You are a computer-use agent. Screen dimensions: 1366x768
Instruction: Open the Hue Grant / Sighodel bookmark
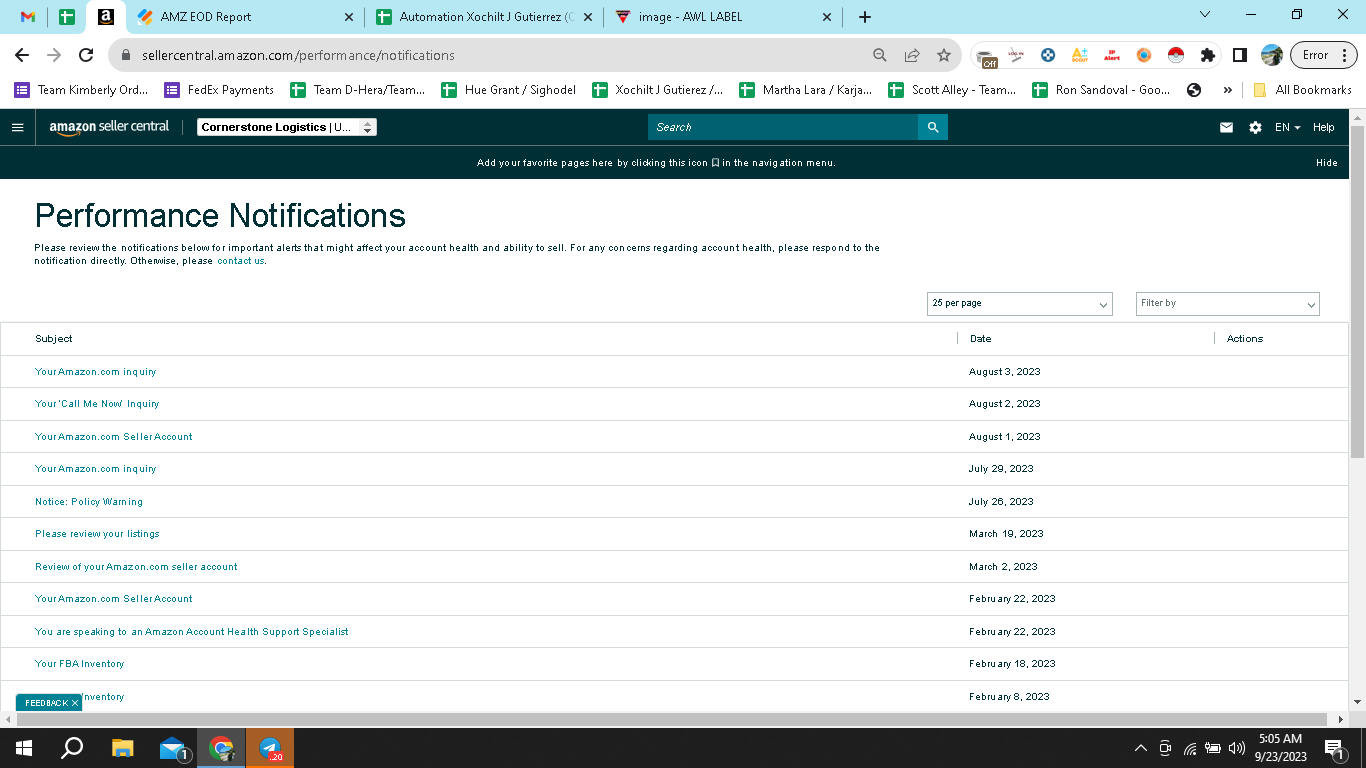pos(509,89)
